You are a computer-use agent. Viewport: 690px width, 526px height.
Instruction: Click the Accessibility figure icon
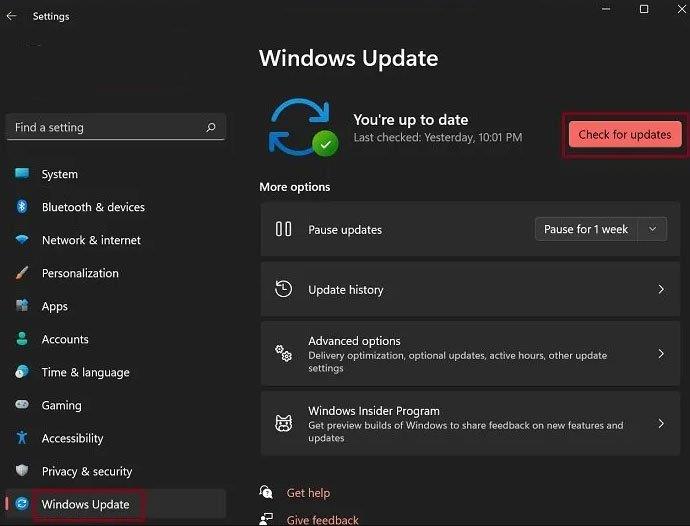point(22,438)
